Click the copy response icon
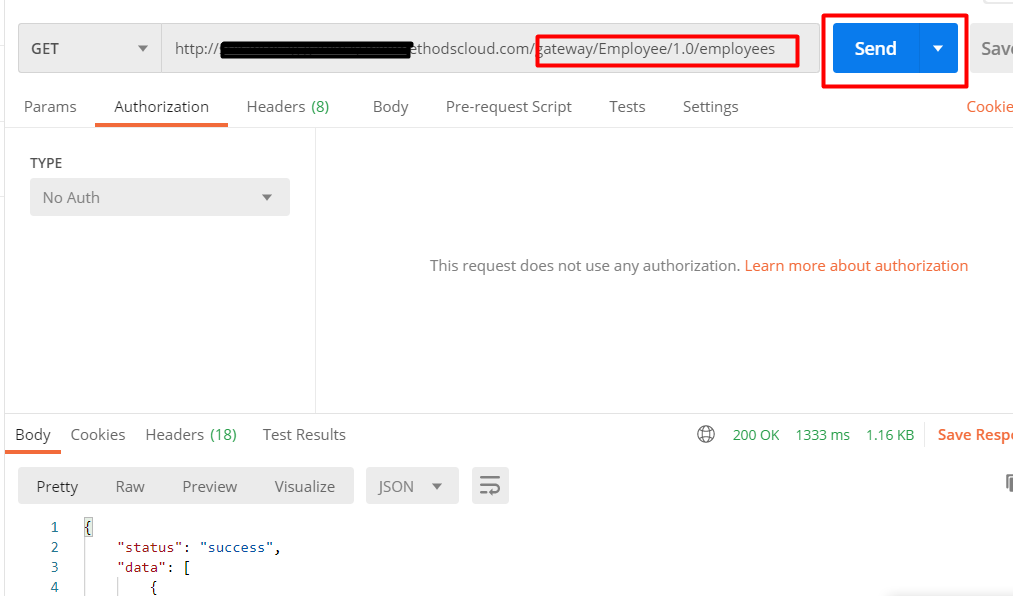The height and width of the screenshot is (596, 1013). 1008,482
